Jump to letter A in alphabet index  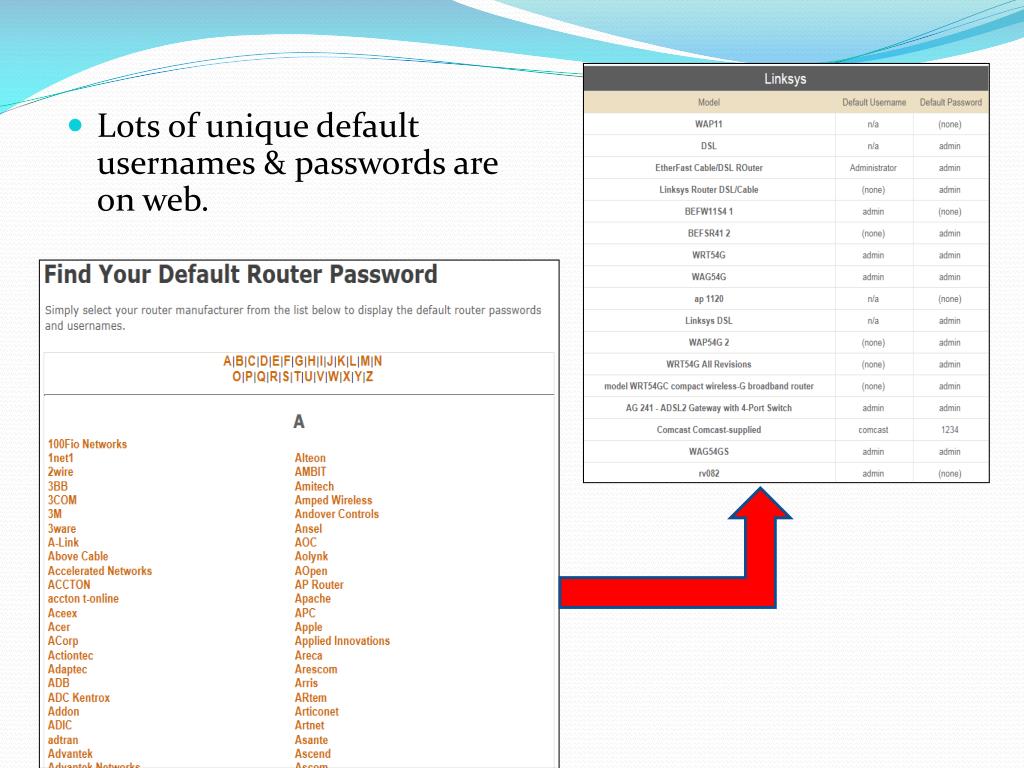coord(227,361)
